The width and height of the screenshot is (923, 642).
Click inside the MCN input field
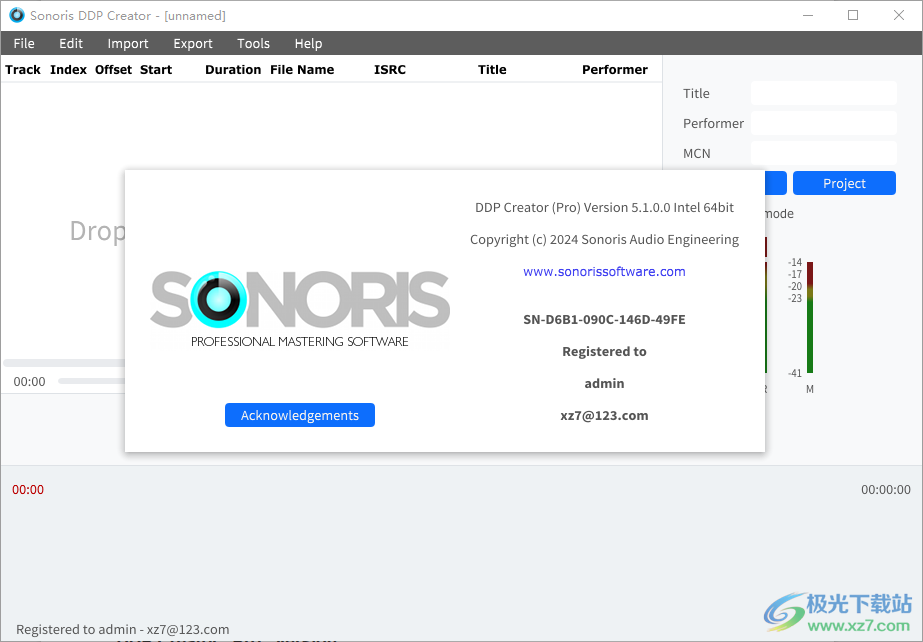coord(823,153)
